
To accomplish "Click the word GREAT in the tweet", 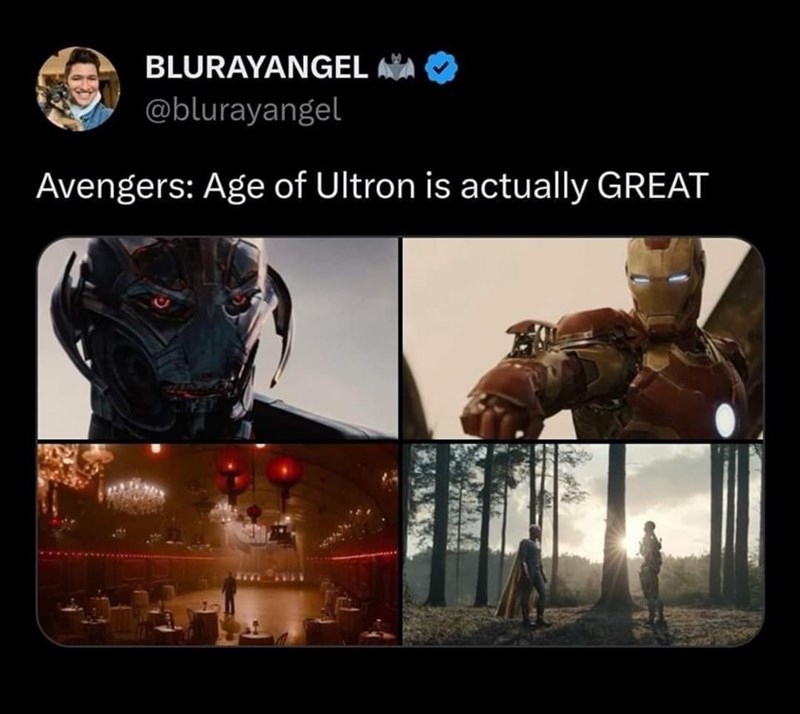I will pyautogui.click(x=653, y=185).
